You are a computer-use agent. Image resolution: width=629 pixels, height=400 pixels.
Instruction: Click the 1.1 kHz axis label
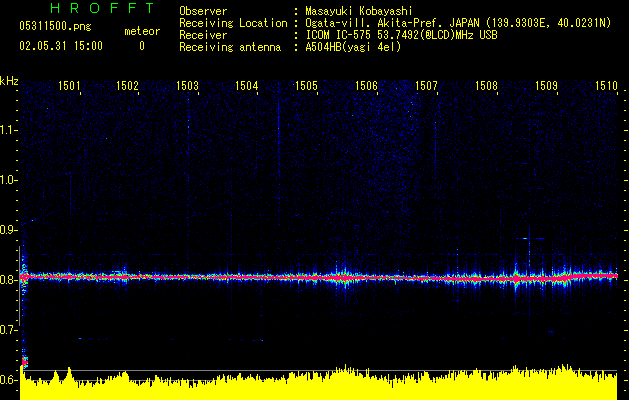click(x=8, y=130)
